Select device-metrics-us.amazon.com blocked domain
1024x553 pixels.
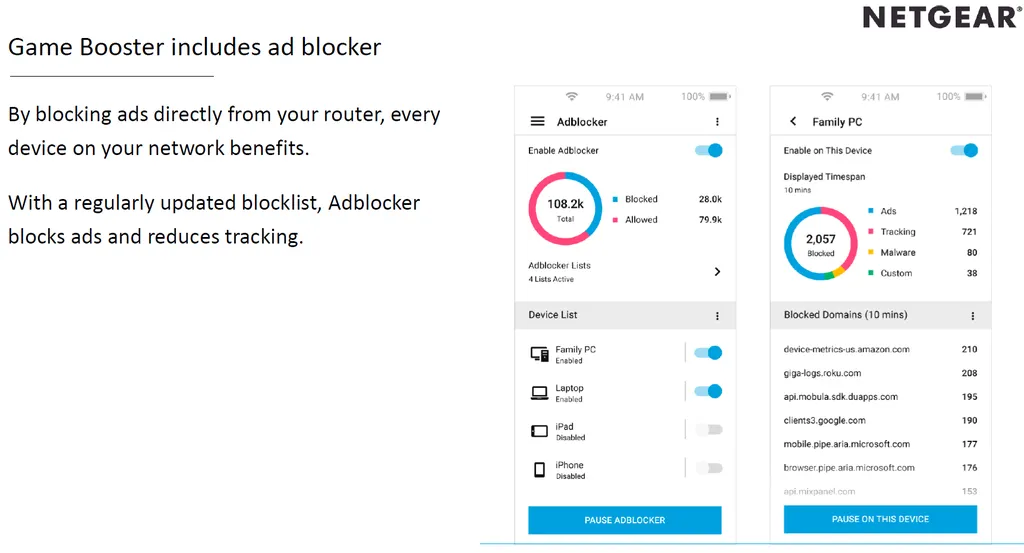[846, 349]
